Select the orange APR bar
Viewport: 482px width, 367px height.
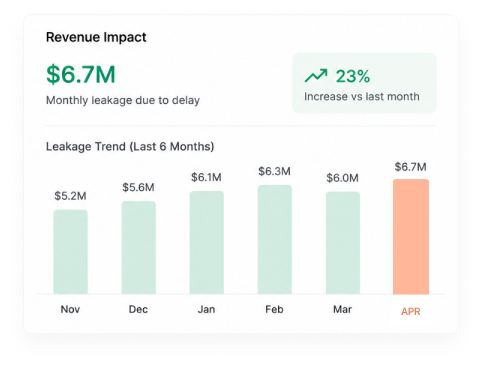411,237
